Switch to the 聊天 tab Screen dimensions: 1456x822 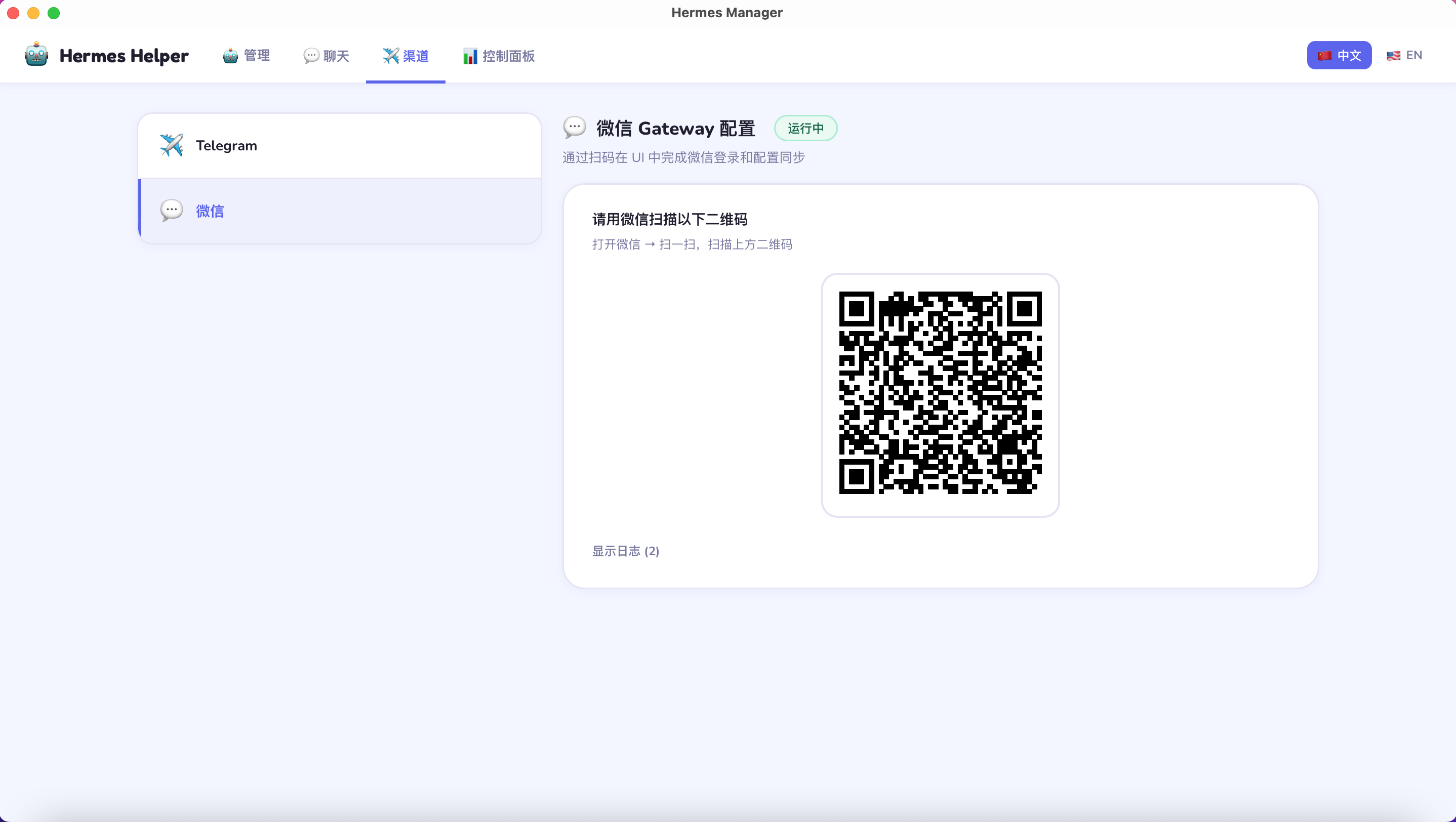coord(326,55)
